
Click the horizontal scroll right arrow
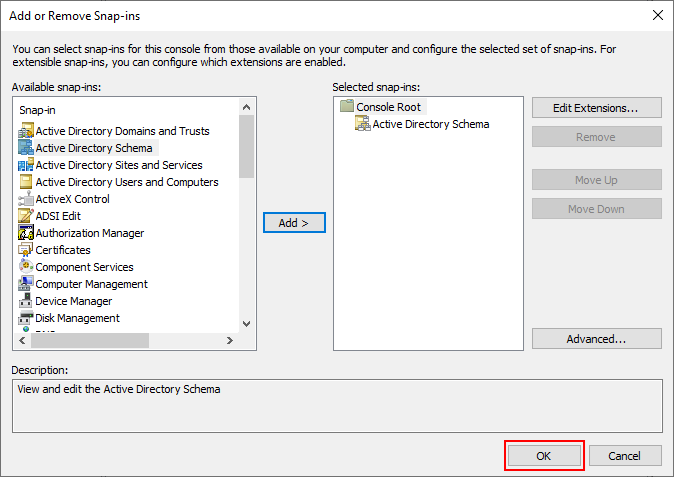click(230, 340)
